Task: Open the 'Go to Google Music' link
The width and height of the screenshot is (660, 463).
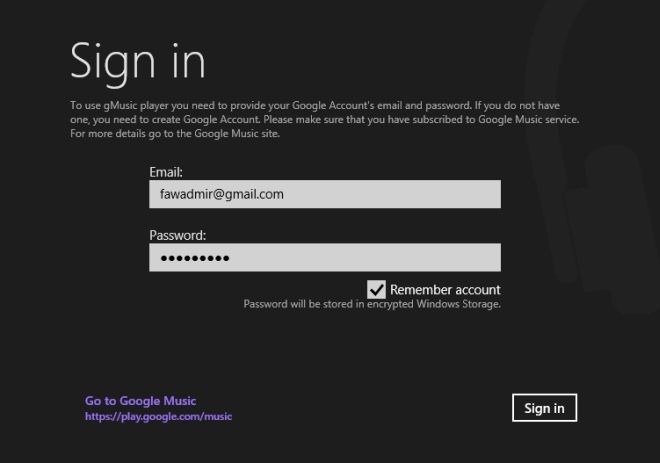Action: coord(140,402)
